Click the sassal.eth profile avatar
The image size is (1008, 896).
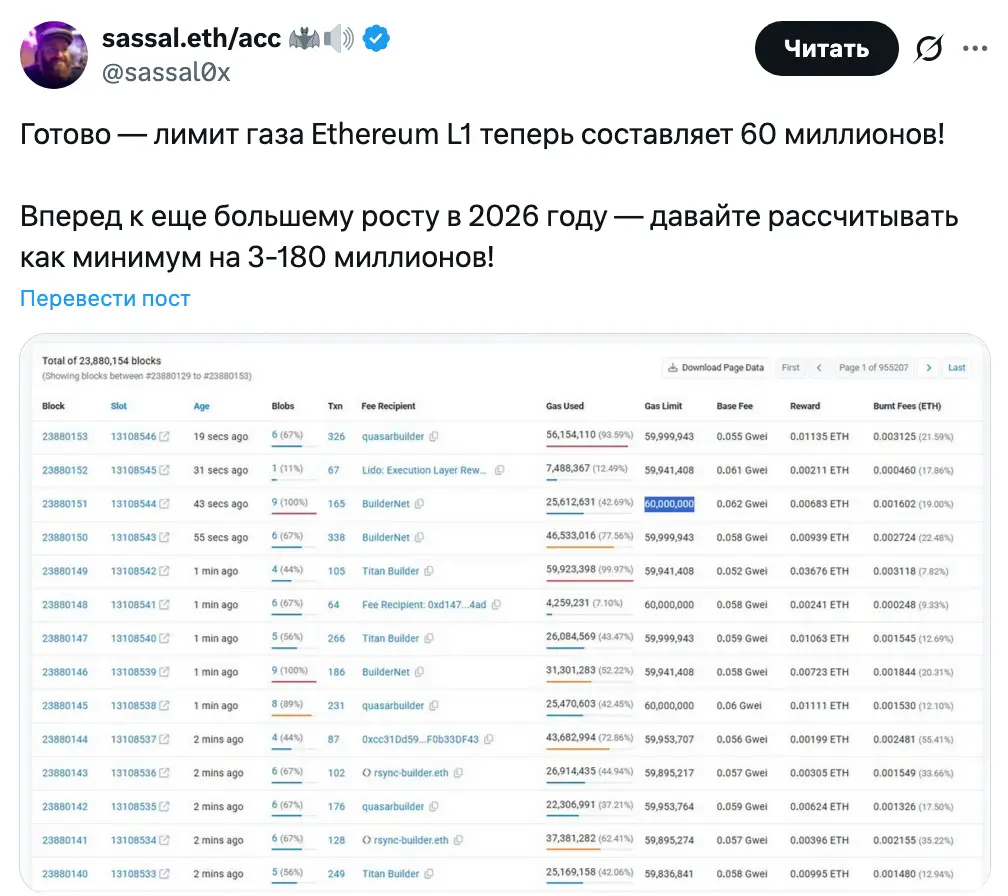pos(54,54)
